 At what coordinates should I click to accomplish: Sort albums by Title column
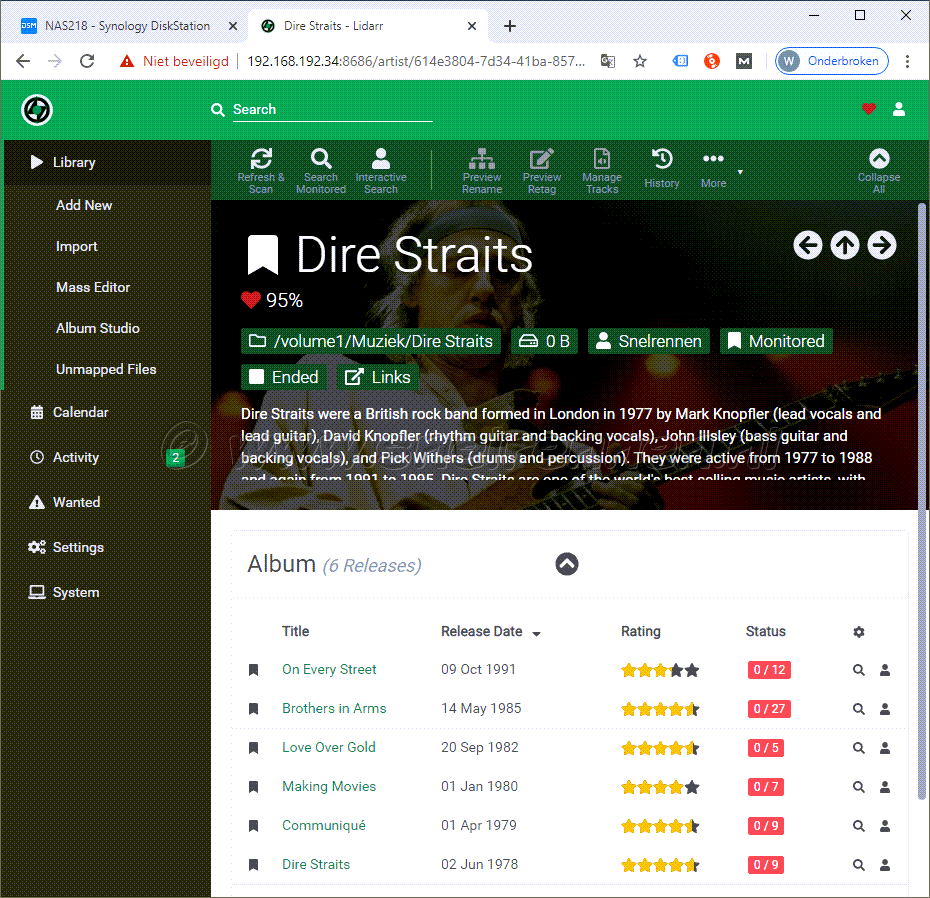(x=295, y=632)
